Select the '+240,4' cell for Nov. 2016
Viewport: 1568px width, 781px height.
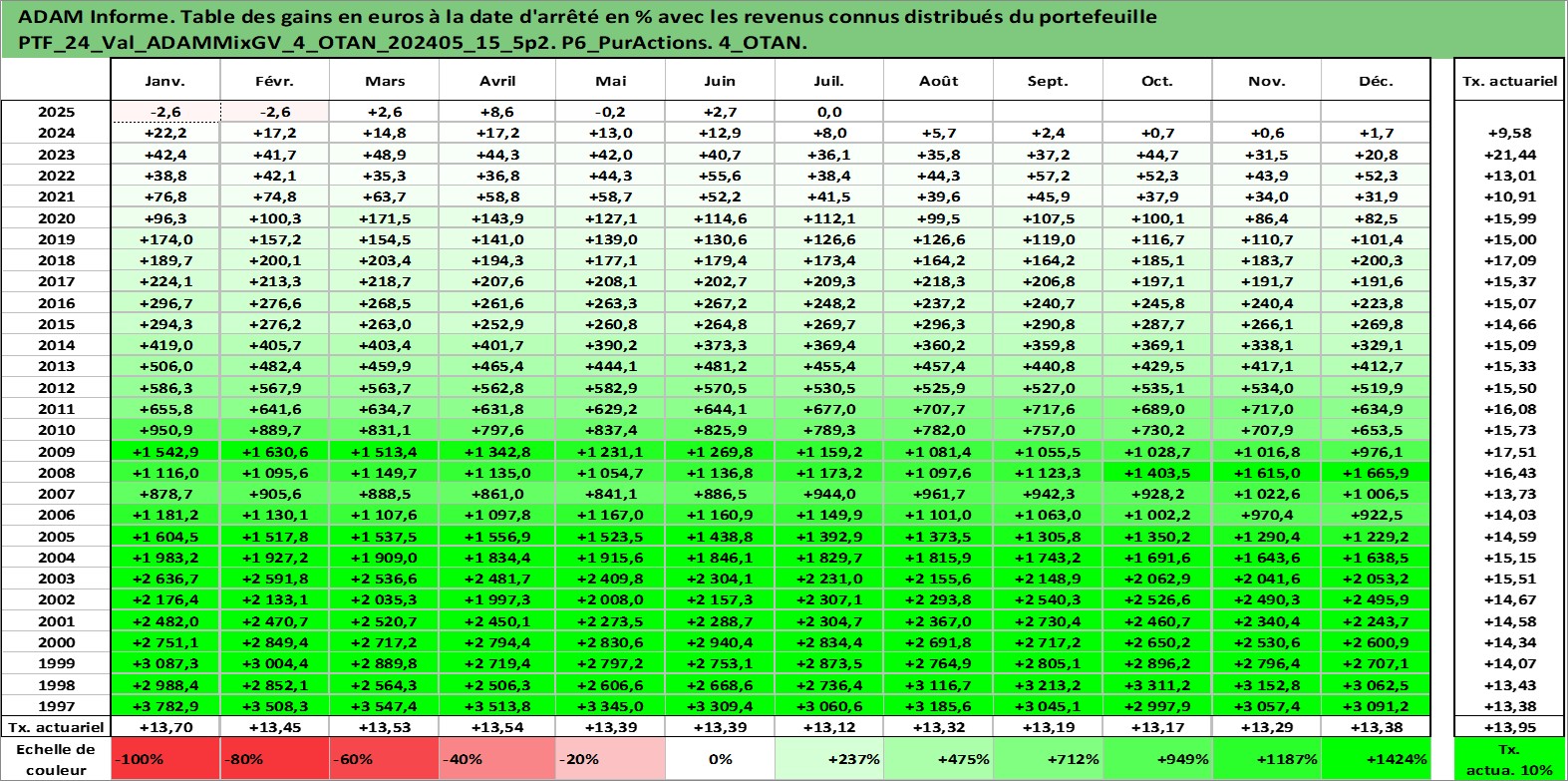point(1267,303)
